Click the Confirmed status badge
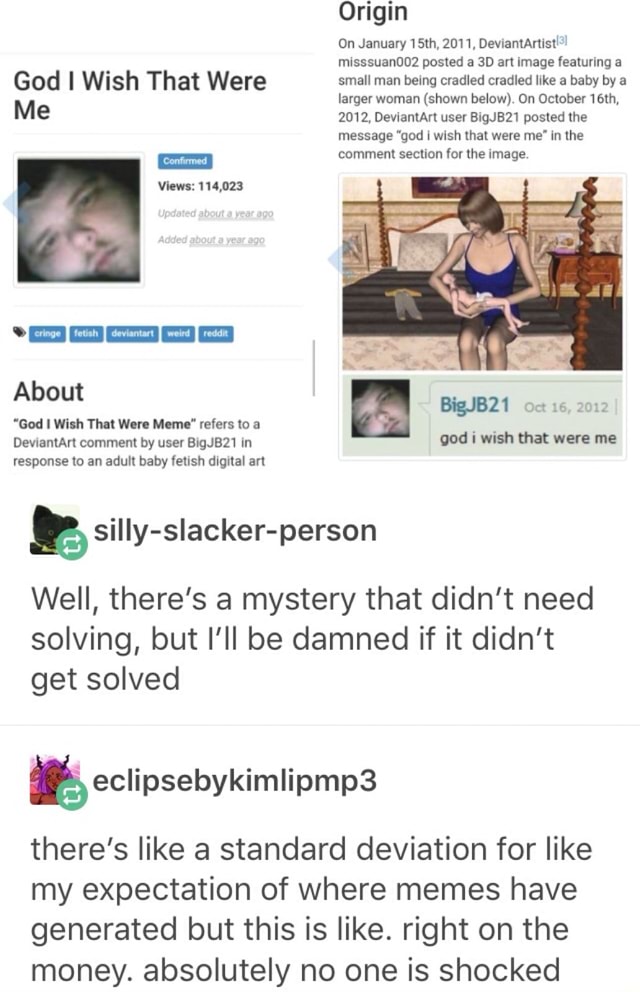The image size is (640, 992). (x=185, y=161)
